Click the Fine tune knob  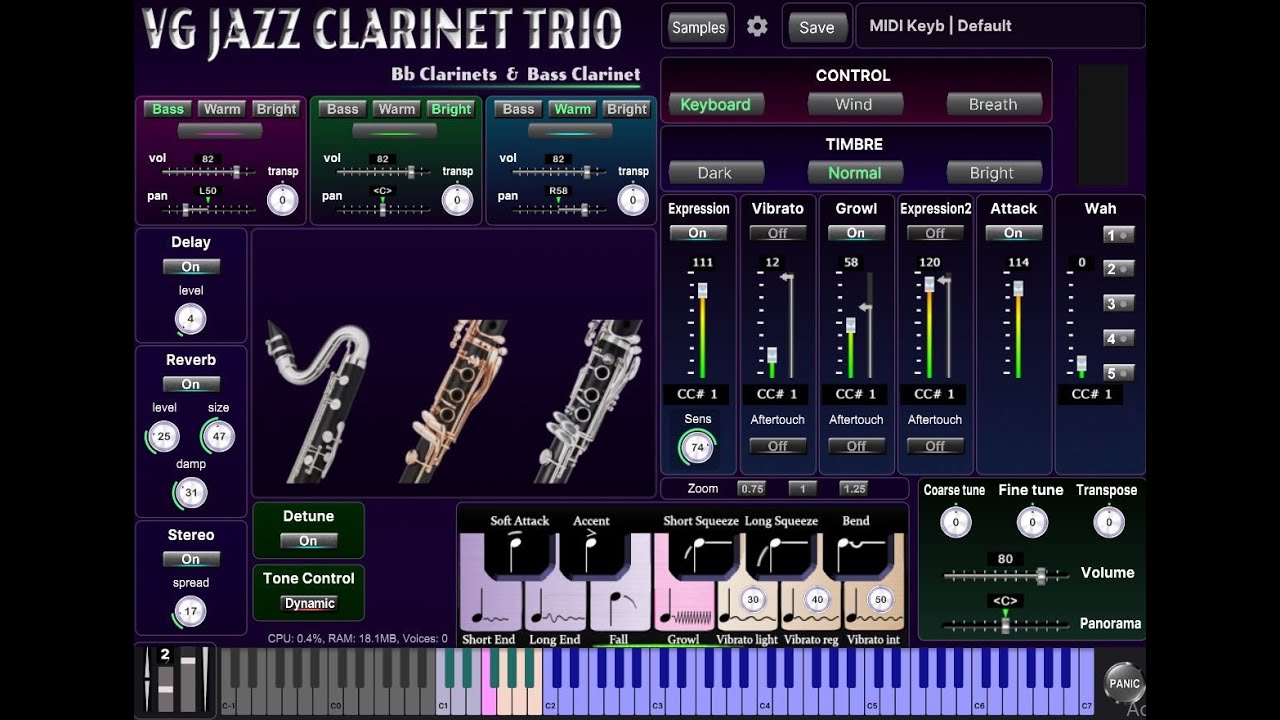pos(1032,522)
